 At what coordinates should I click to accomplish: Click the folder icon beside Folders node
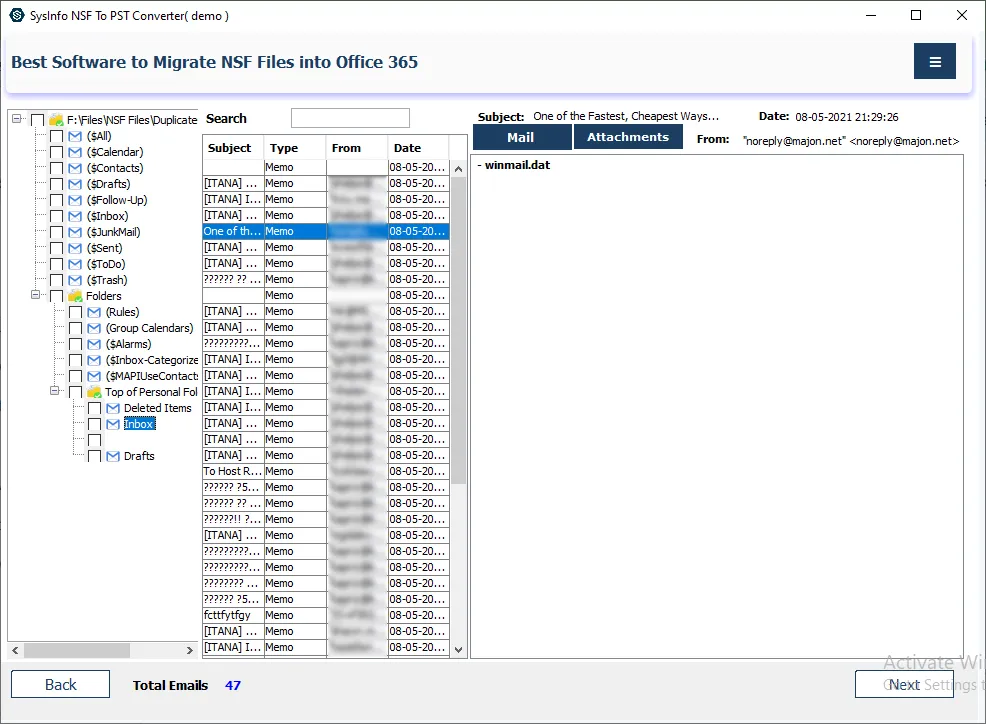75,296
